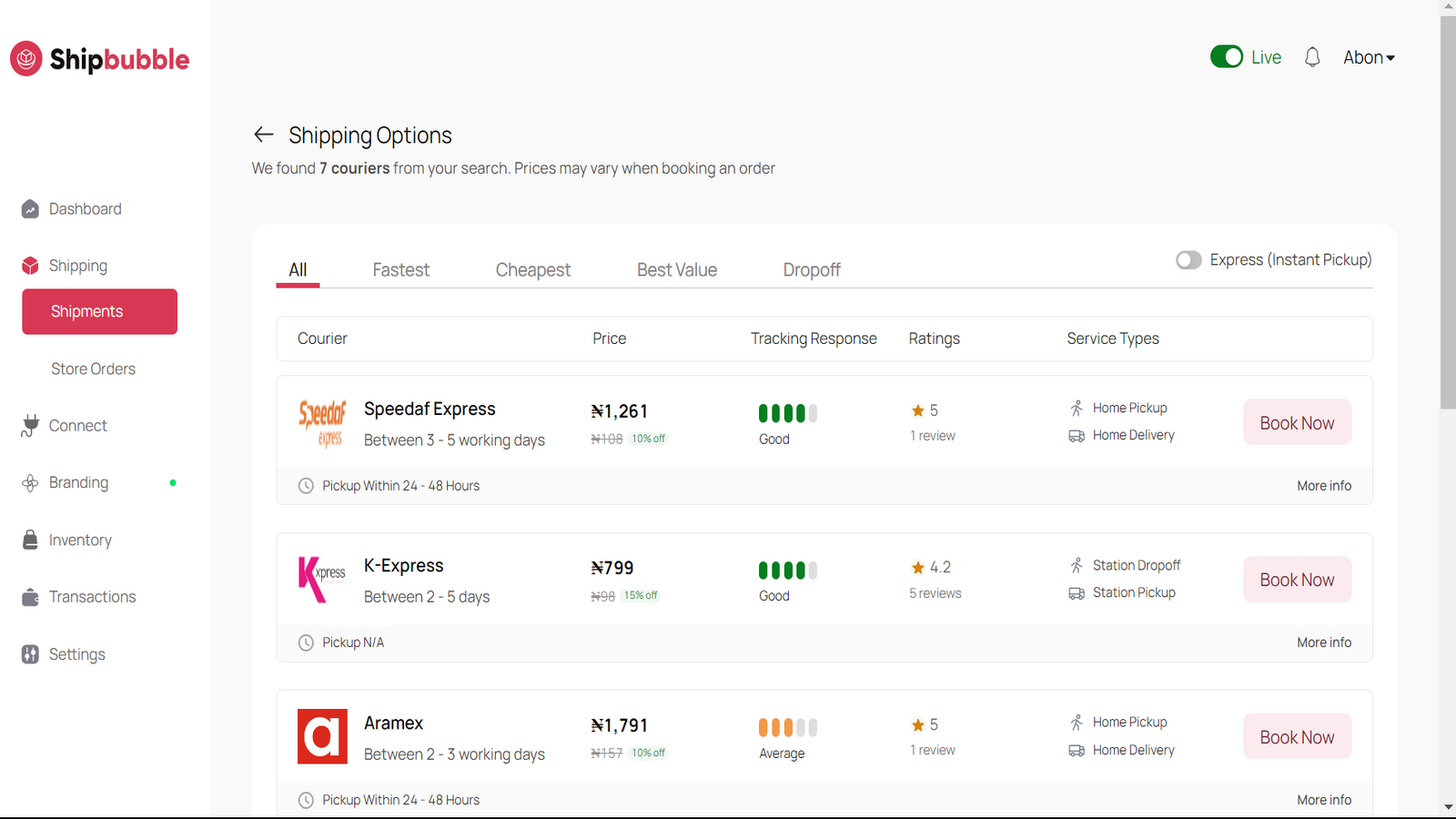The height and width of the screenshot is (819, 1456).
Task: Expand More info for Speedaf Express
Action: point(1323,486)
